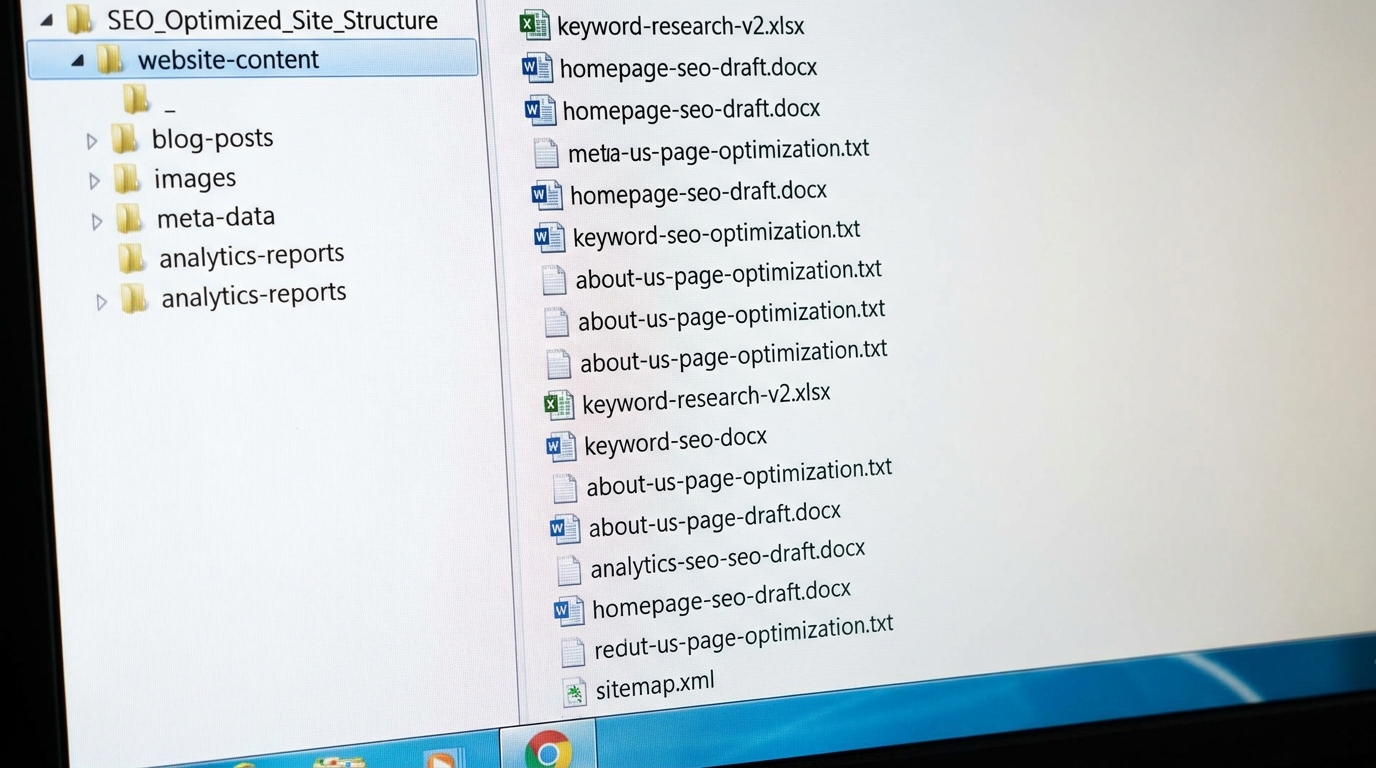Click the blog-posts folder icon
Viewport: 1376px width, 768px height.
coord(124,139)
